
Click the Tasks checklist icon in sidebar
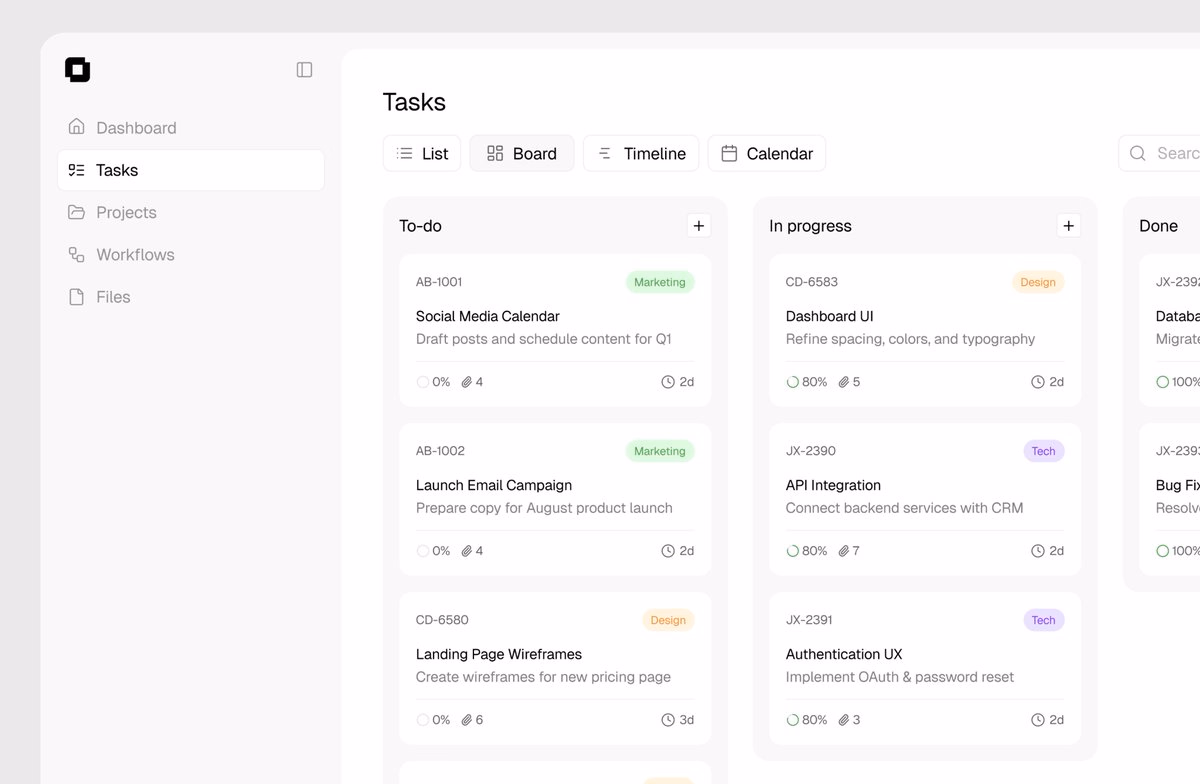pos(76,170)
